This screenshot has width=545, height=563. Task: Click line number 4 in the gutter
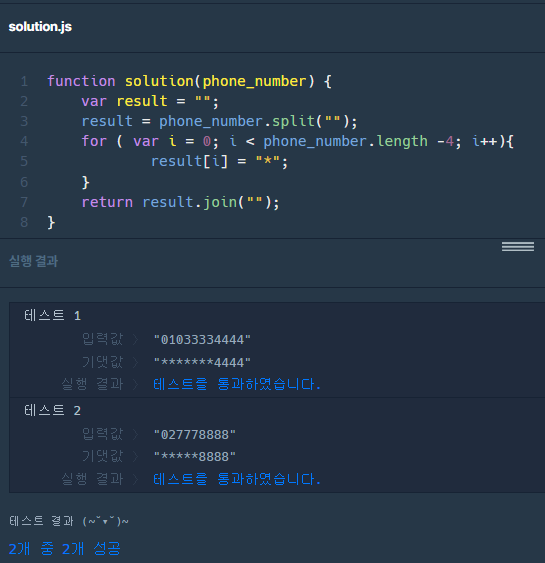pyautogui.click(x=24, y=141)
